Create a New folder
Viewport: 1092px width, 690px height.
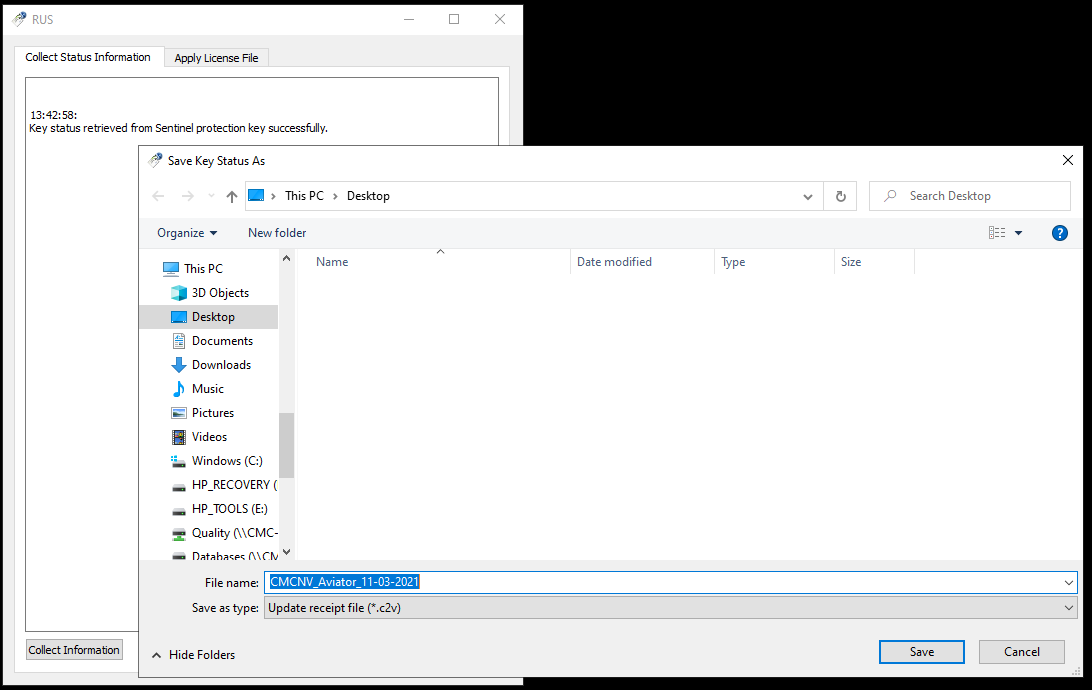tap(277, 233)
